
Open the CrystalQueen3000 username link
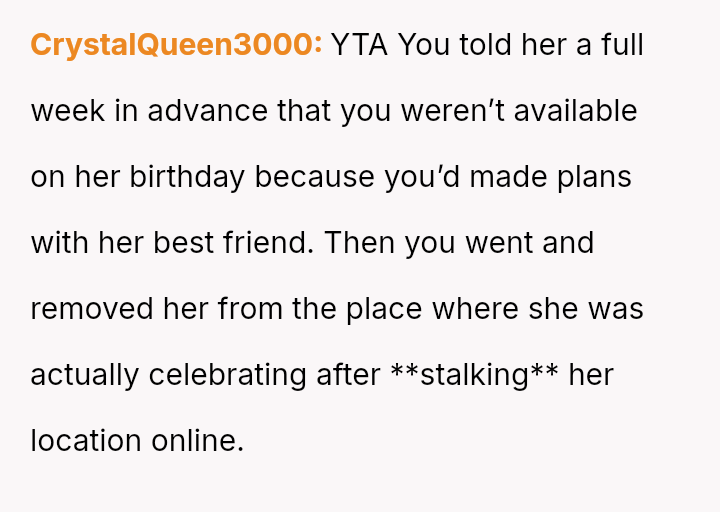tap(176, 45)
